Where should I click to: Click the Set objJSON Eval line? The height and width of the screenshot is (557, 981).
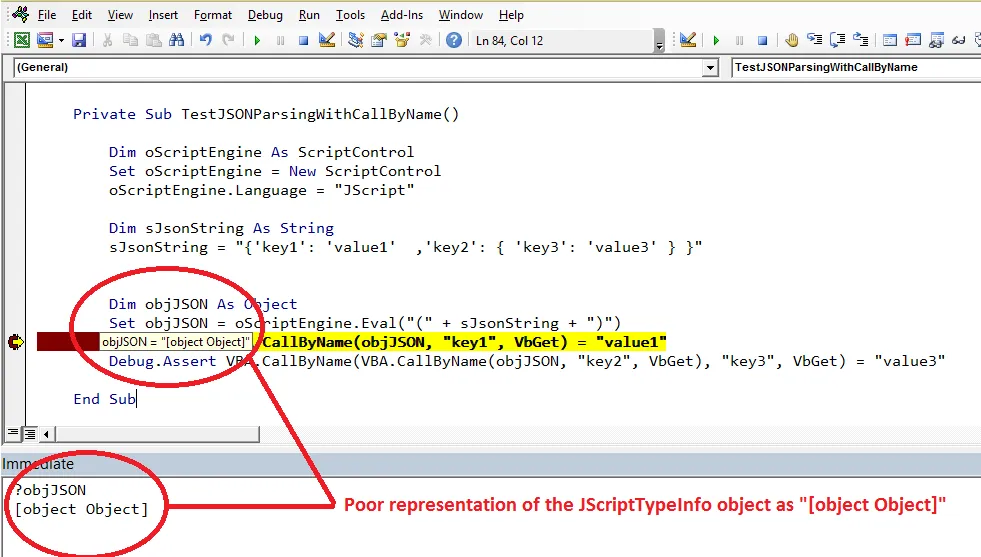[x=365, y=324]
